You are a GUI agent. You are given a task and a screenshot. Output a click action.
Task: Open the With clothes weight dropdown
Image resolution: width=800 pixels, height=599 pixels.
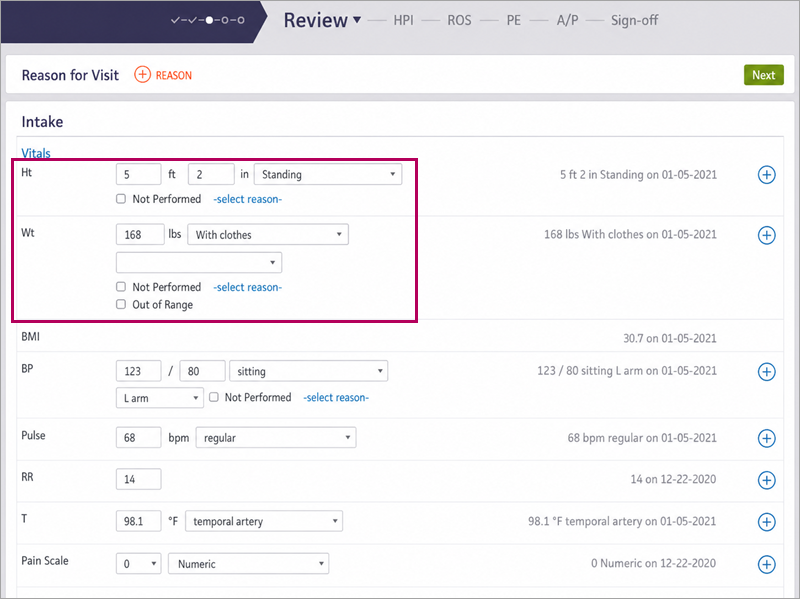tap(268, 235)
